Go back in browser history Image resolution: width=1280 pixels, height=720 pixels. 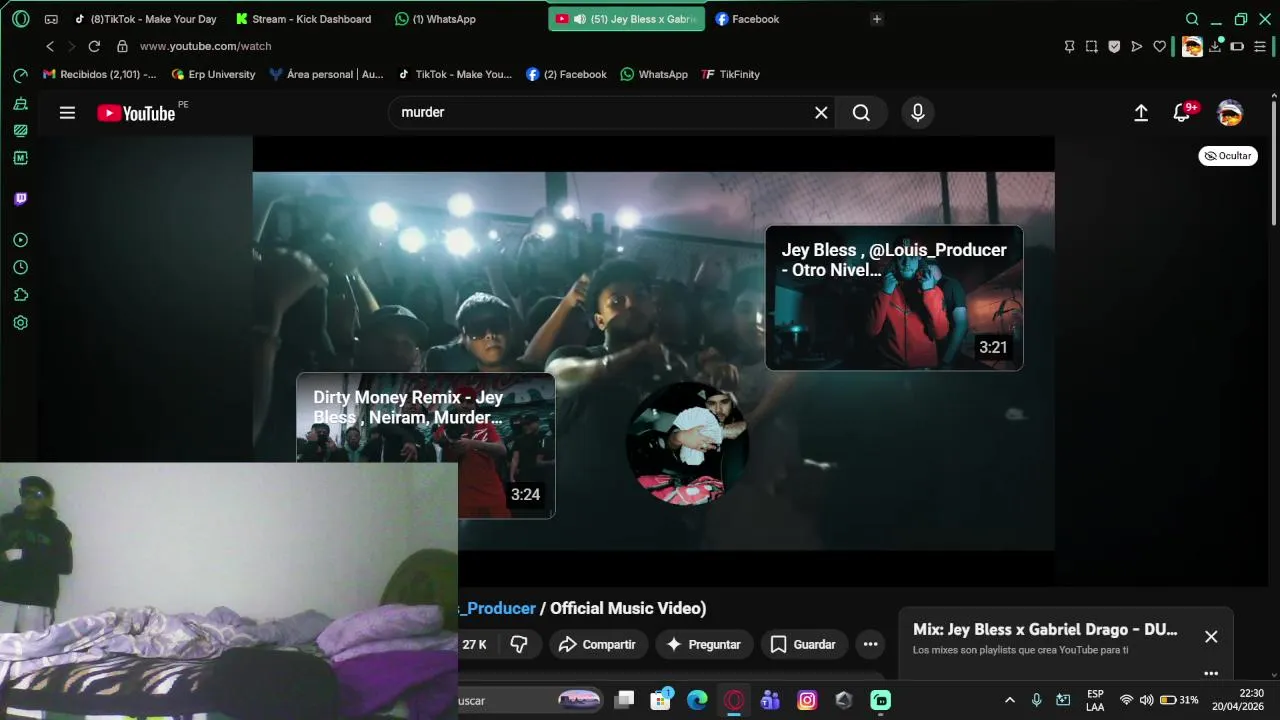point(50,46)
